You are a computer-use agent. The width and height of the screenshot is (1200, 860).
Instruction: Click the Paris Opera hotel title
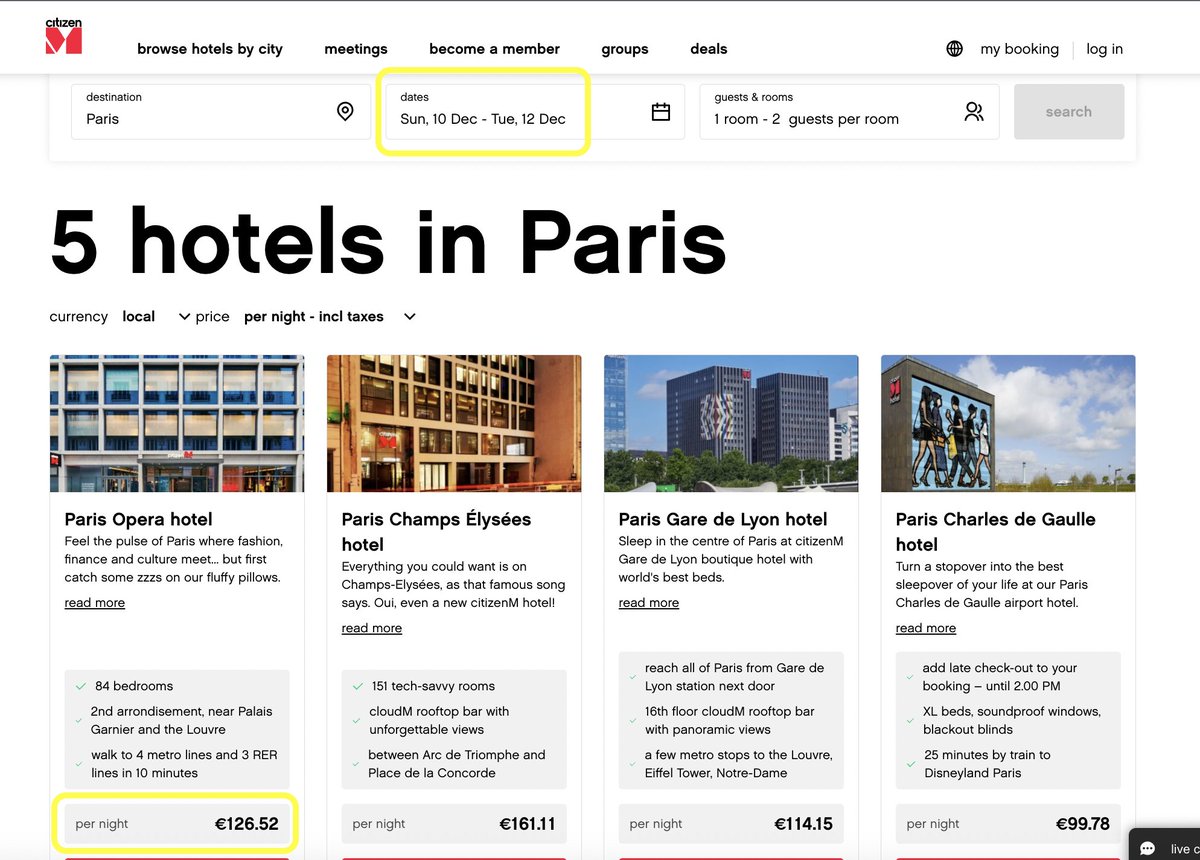click(139, 519)
